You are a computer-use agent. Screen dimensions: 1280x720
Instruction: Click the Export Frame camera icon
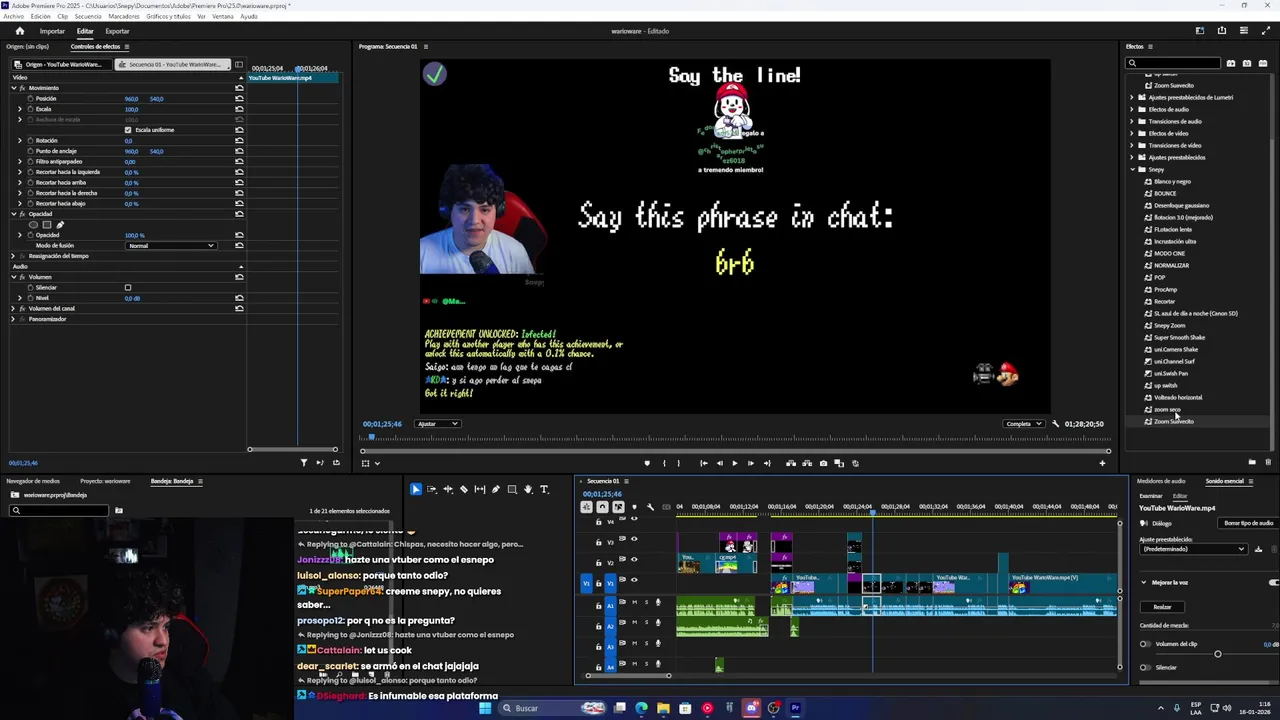coord(823,463)
